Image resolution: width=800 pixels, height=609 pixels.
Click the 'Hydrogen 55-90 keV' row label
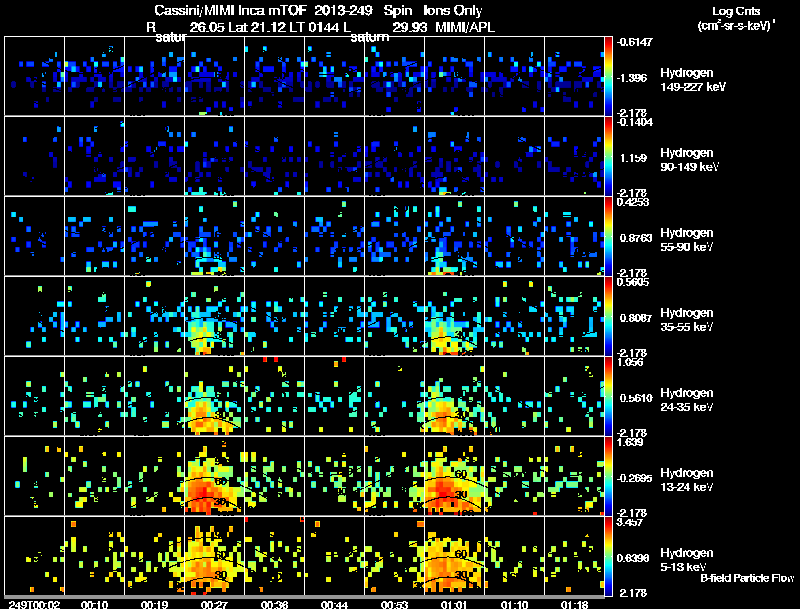687,240
